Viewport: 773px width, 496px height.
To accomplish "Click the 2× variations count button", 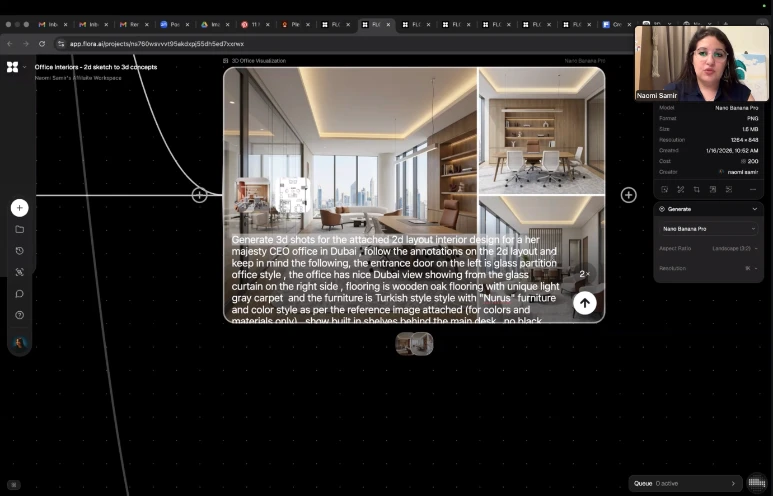I will click(584, 273).
